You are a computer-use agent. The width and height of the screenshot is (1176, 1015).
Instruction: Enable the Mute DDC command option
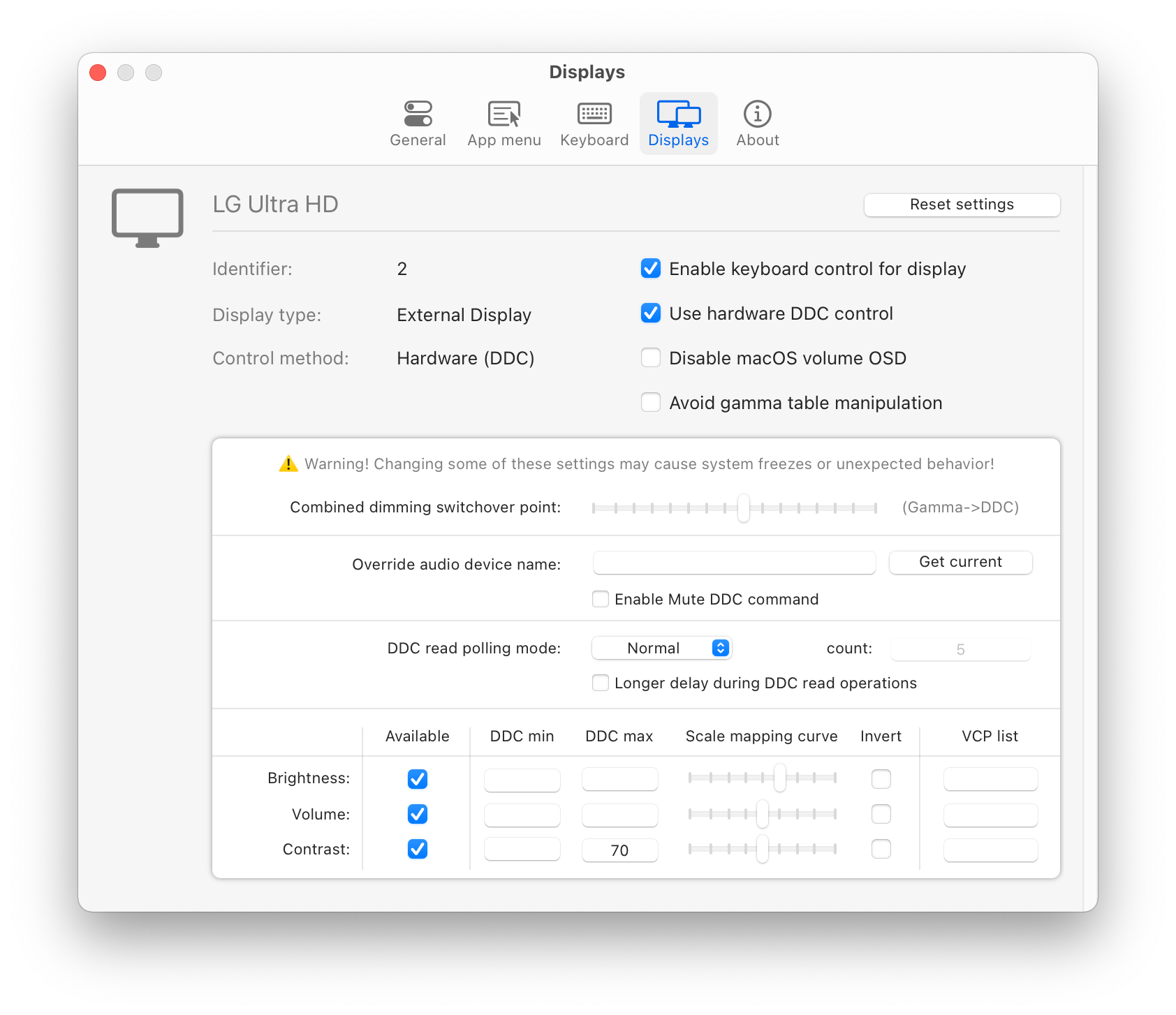(600, 598)
